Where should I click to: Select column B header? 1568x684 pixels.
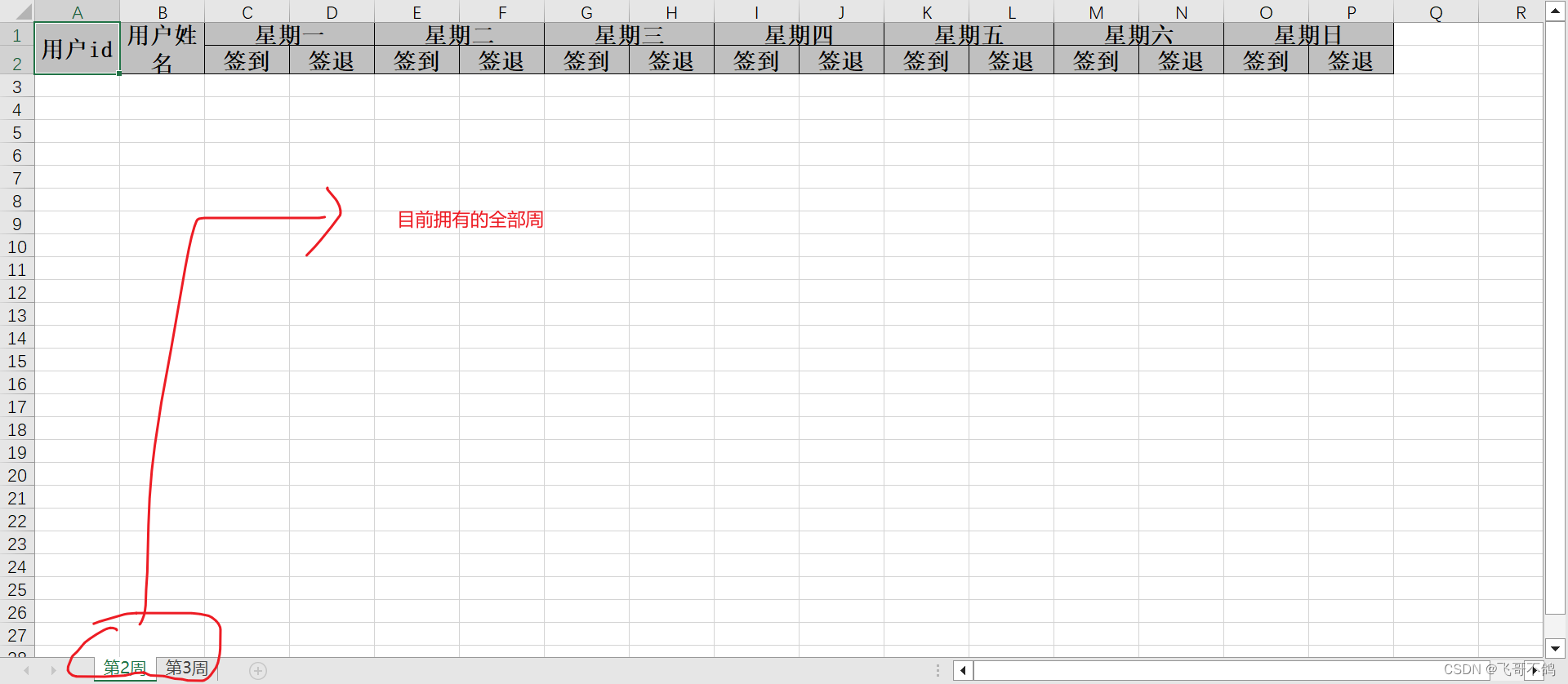coord(163,12)
